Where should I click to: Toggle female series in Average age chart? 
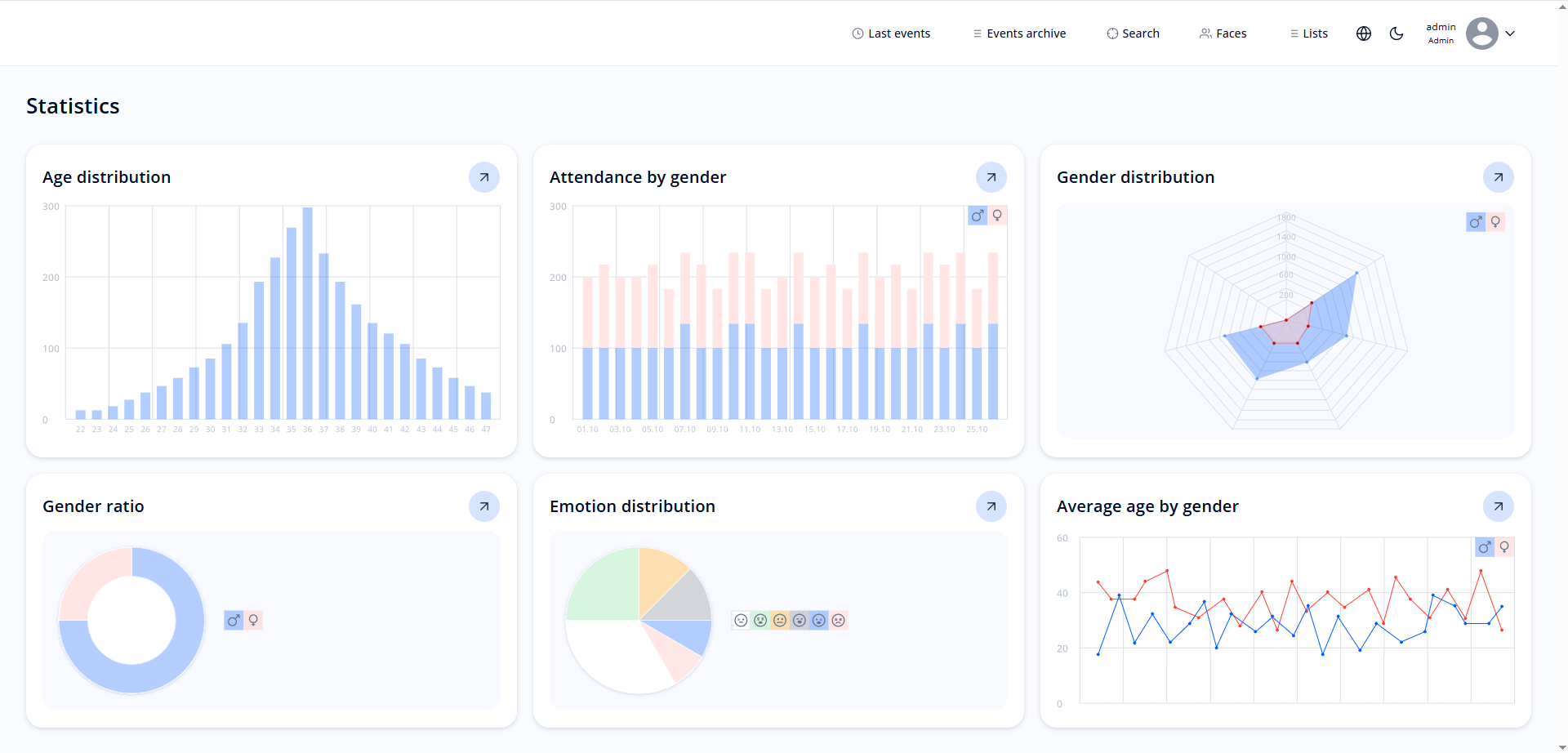point(1504,547)
